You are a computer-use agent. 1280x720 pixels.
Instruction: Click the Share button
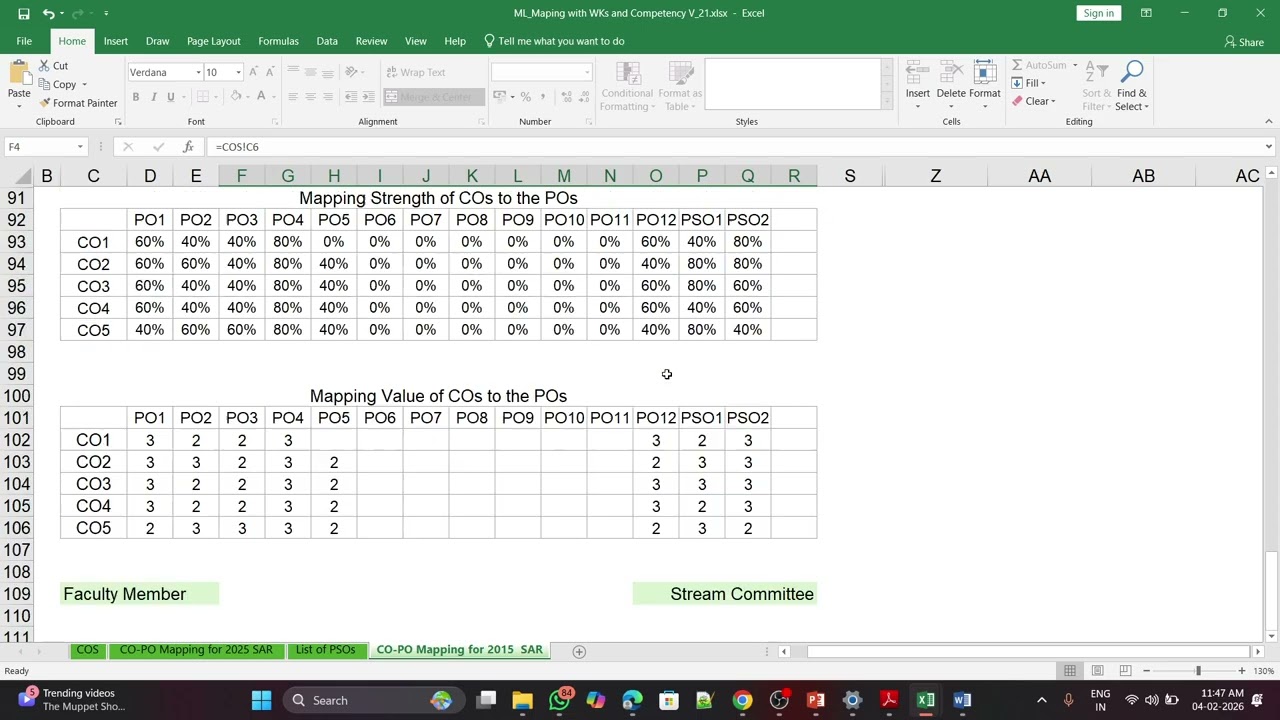(x=1244, y=42)
